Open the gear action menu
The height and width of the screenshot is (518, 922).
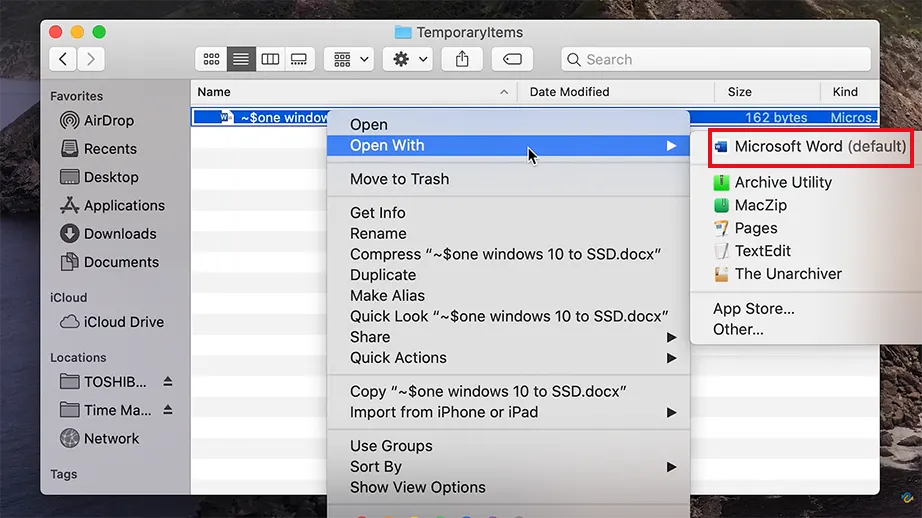(x=408, y=59)
